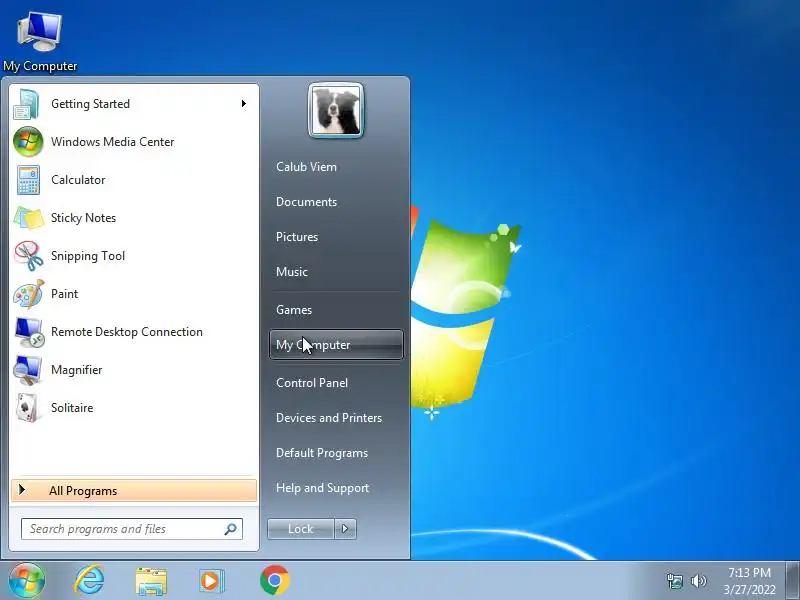Expand Getting Started submenu arrow
Screen dimensions: 800x600
[x=244, y=104]
